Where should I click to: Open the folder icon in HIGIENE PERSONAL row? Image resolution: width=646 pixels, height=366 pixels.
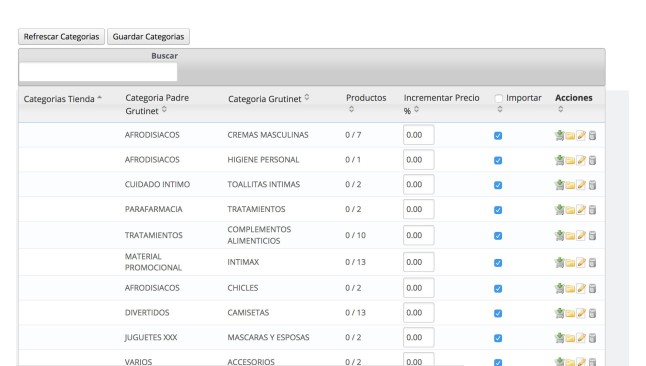[x=570, y=160]
